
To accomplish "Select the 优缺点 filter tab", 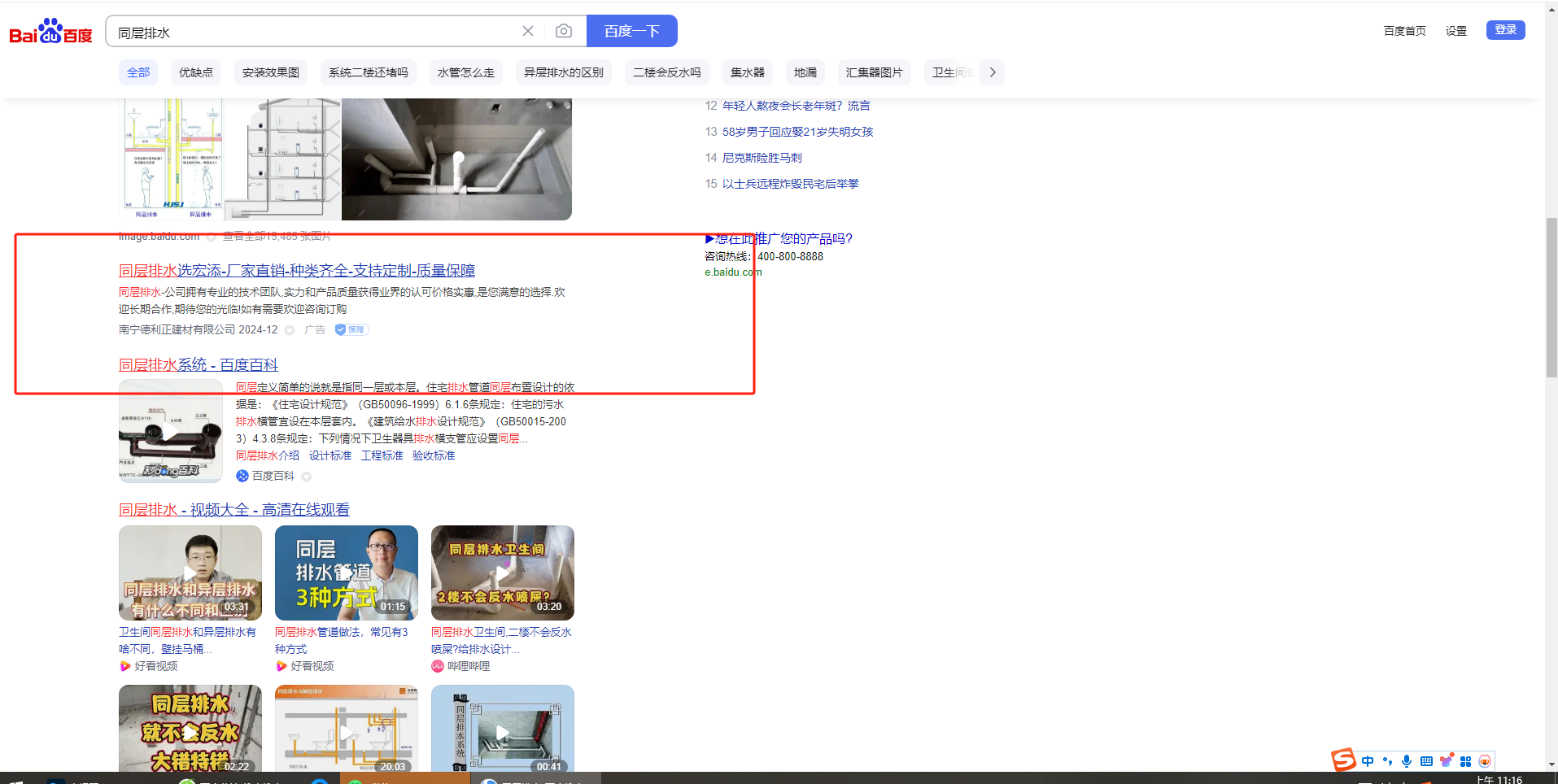I will point(195,72).
